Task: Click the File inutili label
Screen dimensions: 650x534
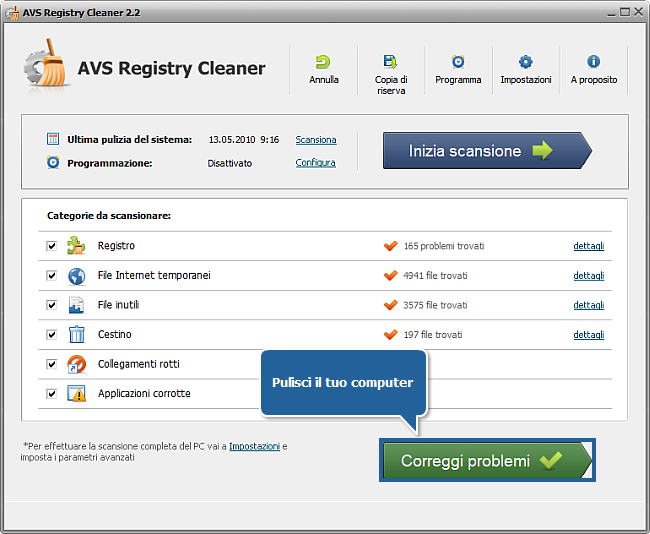Action: [x=118, y=305]
